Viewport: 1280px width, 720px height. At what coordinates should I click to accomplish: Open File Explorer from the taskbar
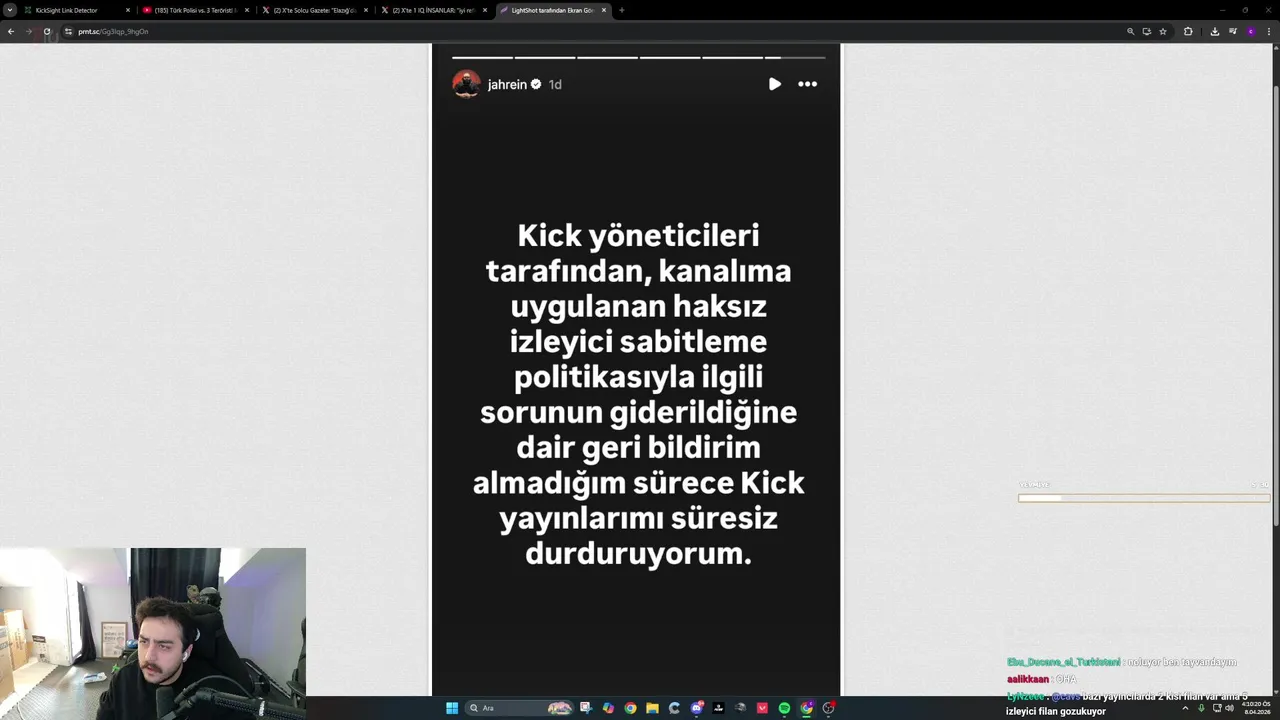pos(652,708)
